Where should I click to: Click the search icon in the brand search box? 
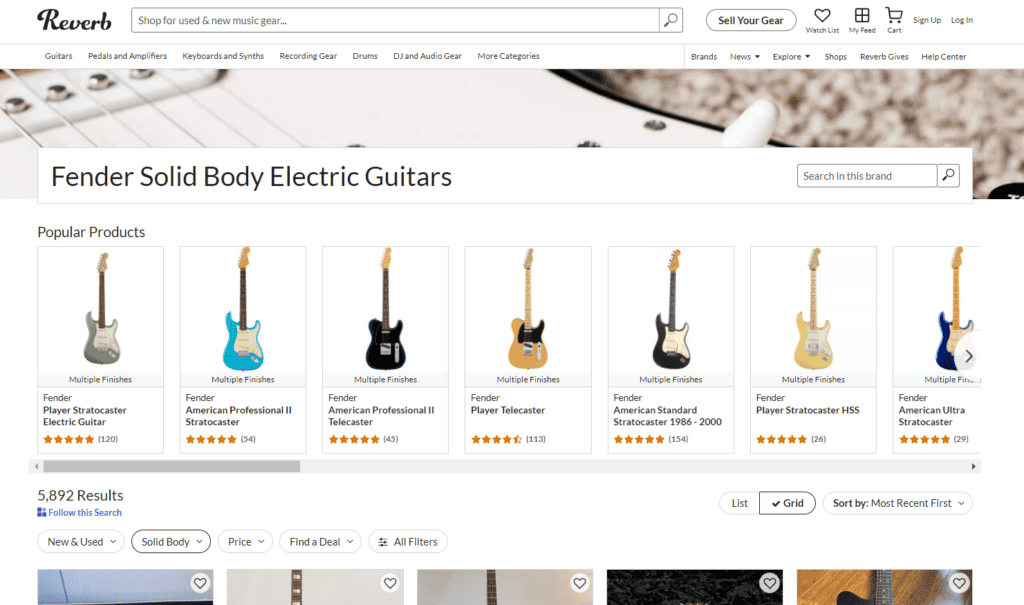946,175
